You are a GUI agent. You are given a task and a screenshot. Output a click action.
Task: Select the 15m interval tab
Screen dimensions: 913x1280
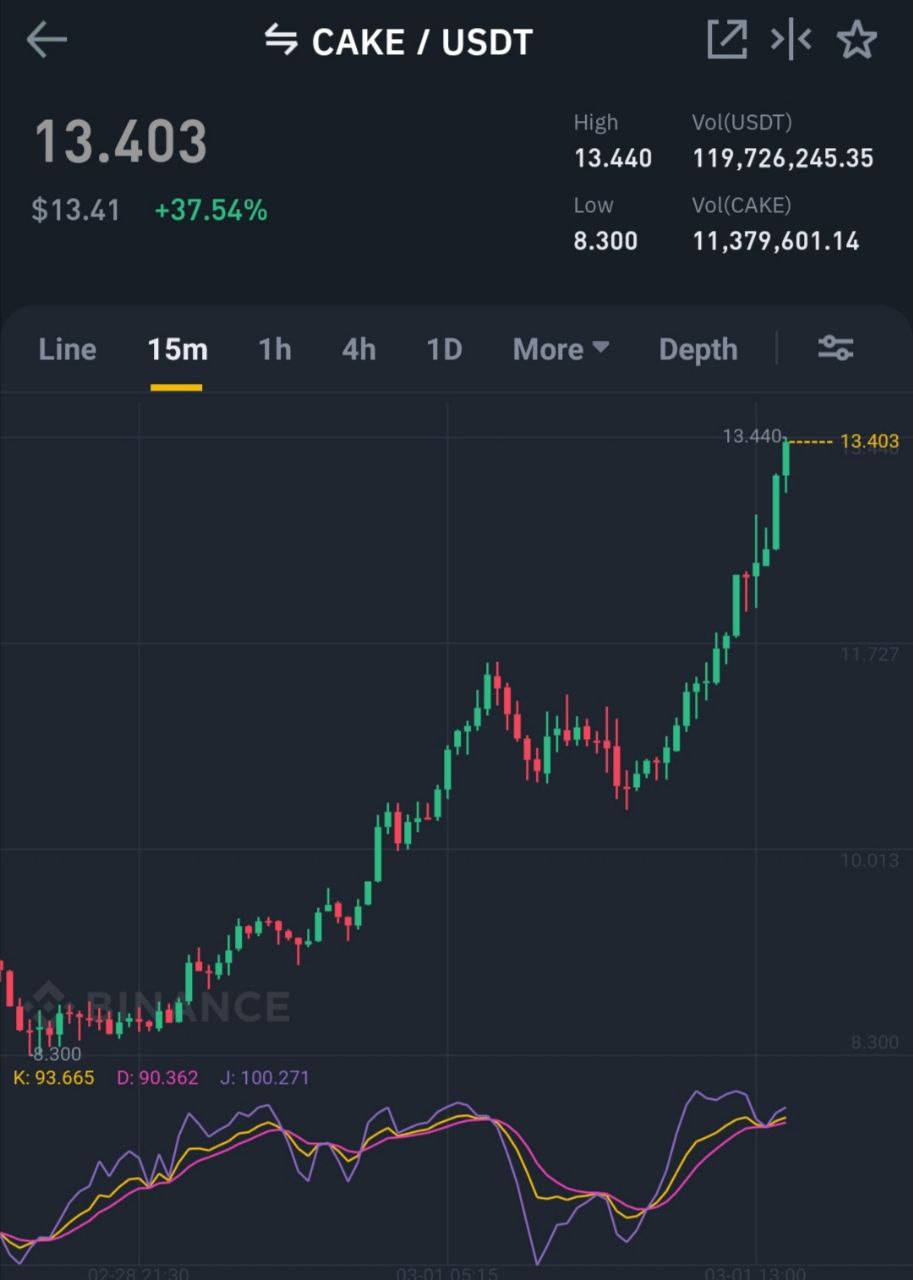pos(177,349)
